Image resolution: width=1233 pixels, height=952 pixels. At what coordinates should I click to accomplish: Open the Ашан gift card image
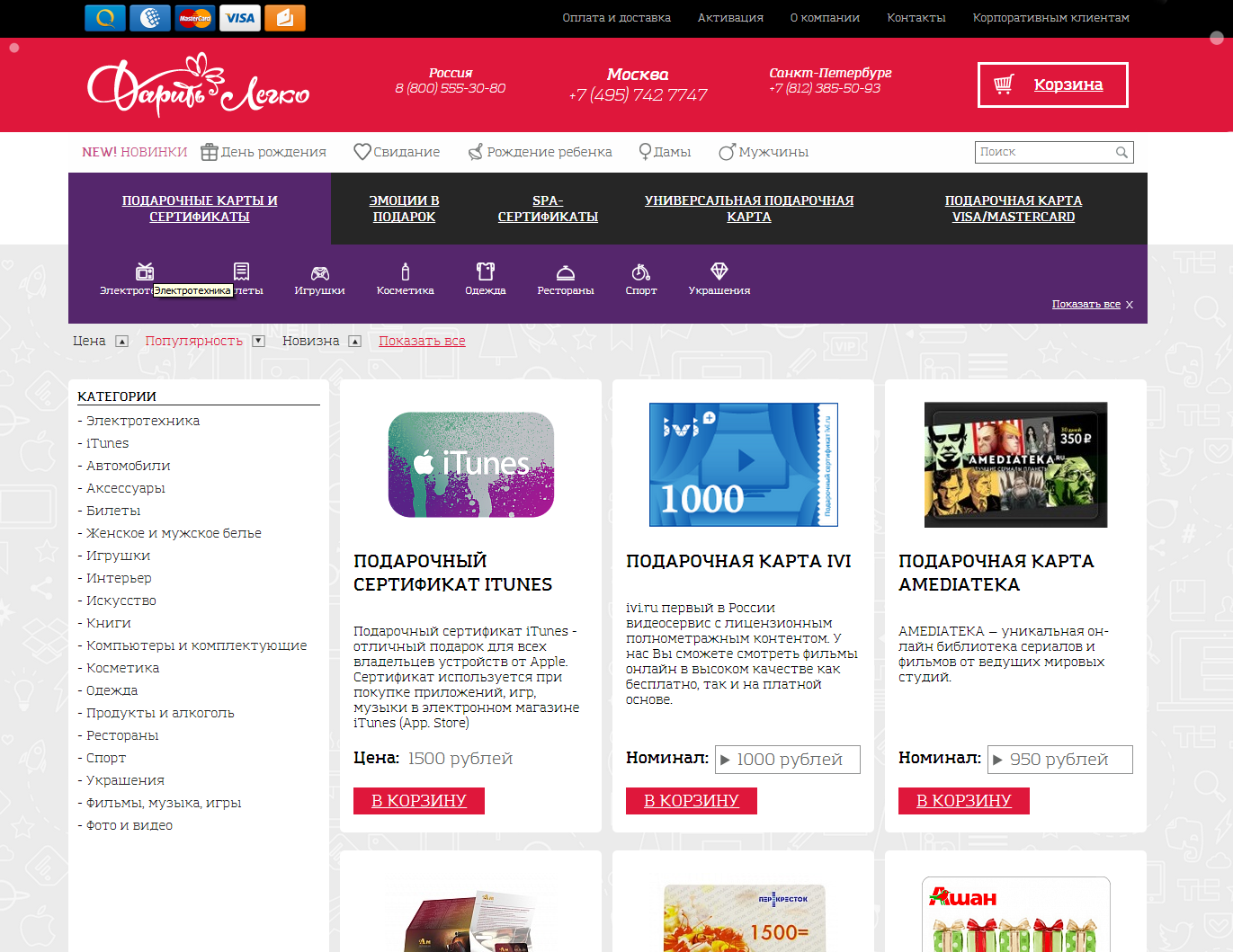pyautogui.click(x=1016, y=914)
